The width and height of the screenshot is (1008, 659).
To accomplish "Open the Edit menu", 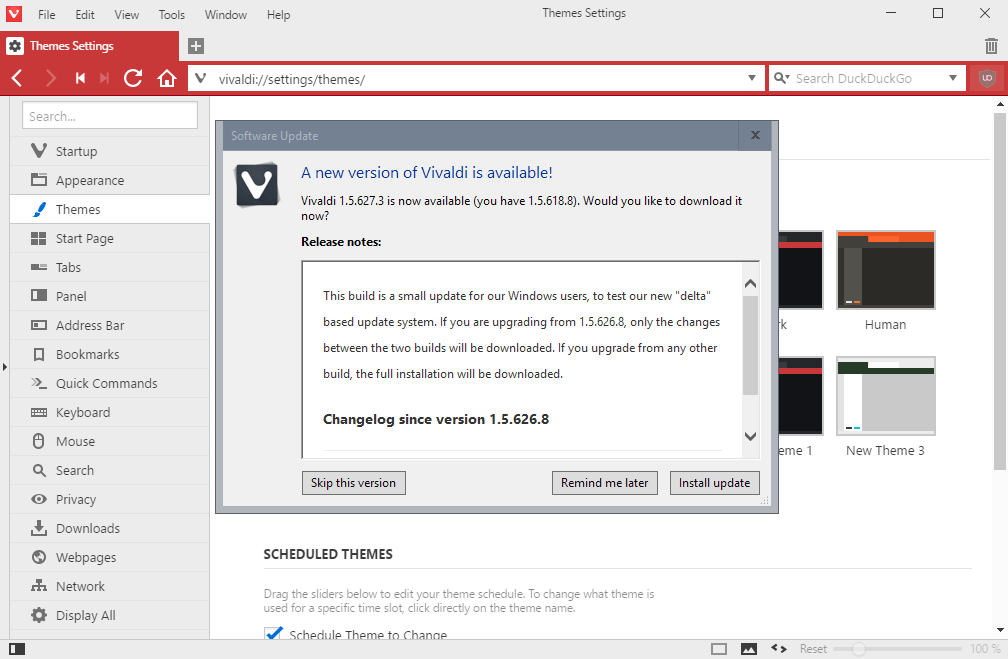I will (84, 14).
